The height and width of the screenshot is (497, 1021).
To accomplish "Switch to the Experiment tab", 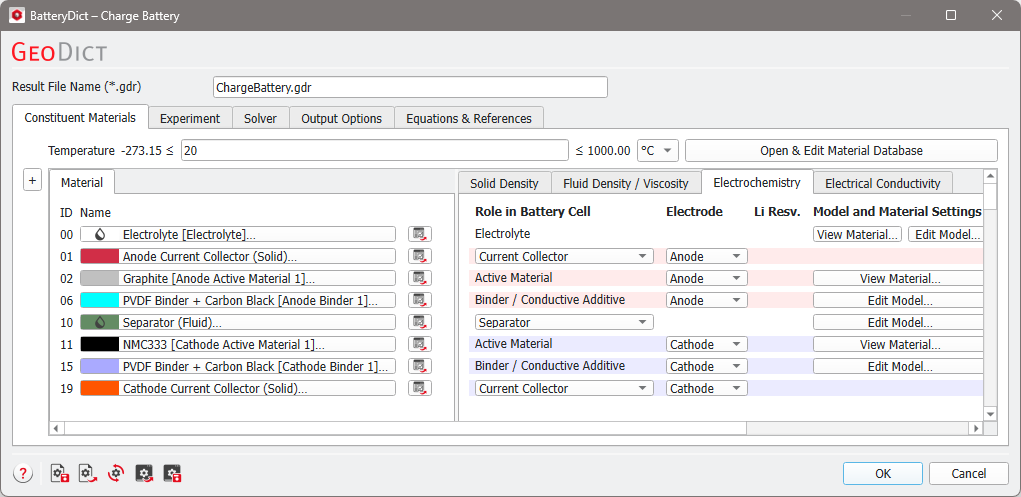I will point(190,119).
